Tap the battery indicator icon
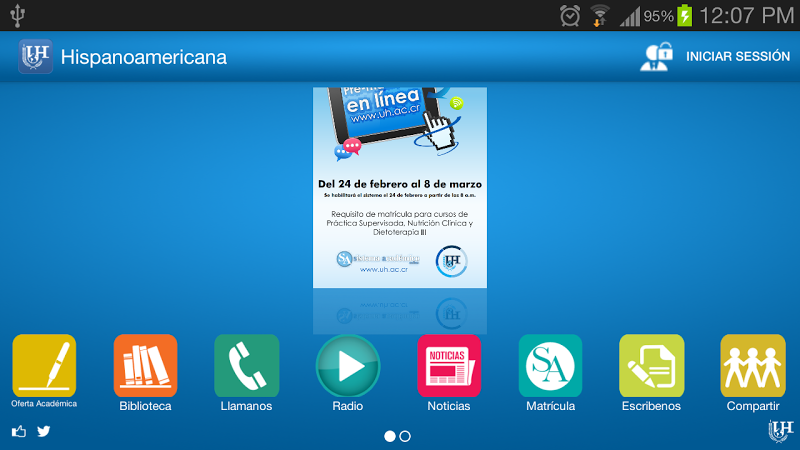800x450 pixels. pos(684,15)
